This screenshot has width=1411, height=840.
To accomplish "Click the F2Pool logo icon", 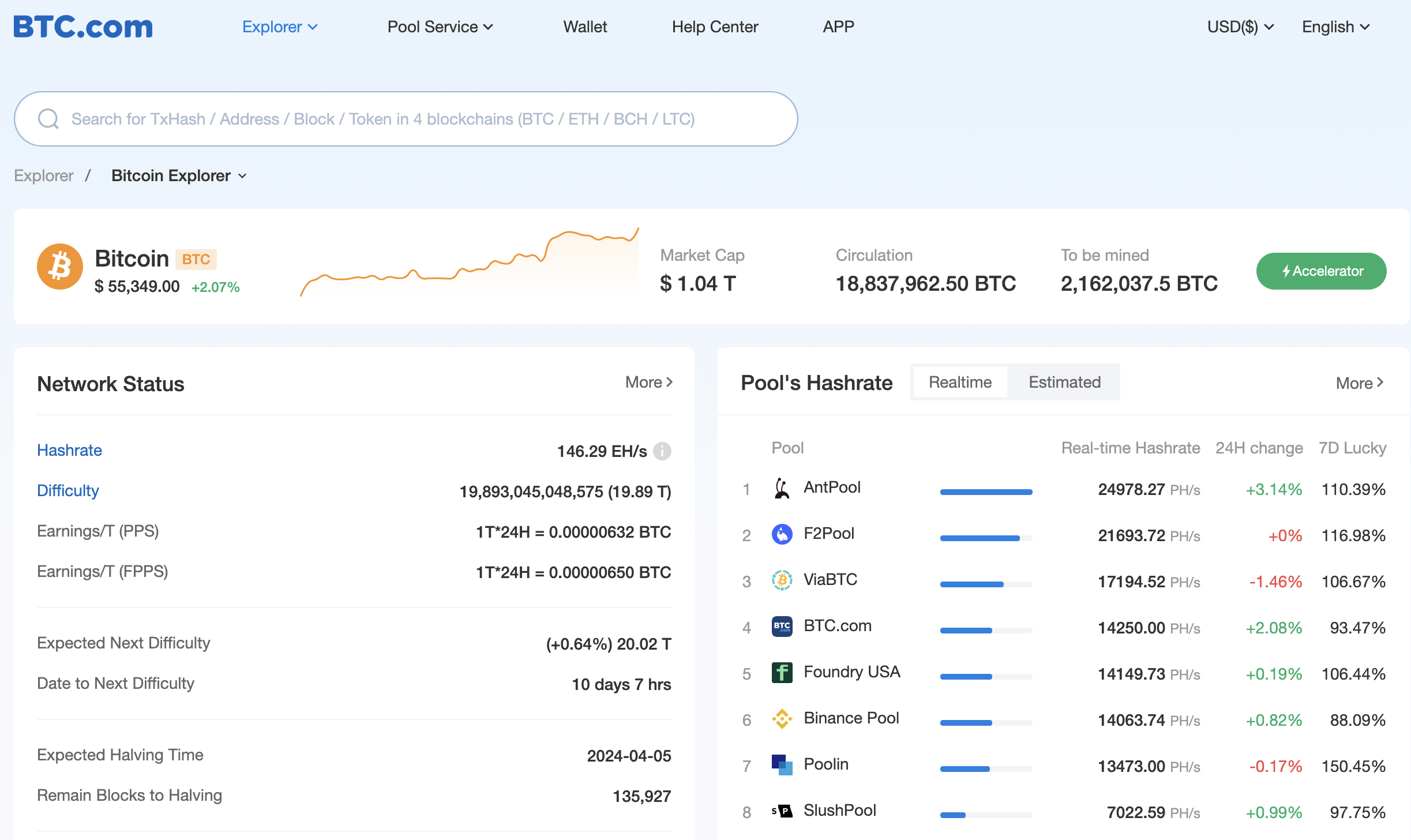I will point(782,534).
